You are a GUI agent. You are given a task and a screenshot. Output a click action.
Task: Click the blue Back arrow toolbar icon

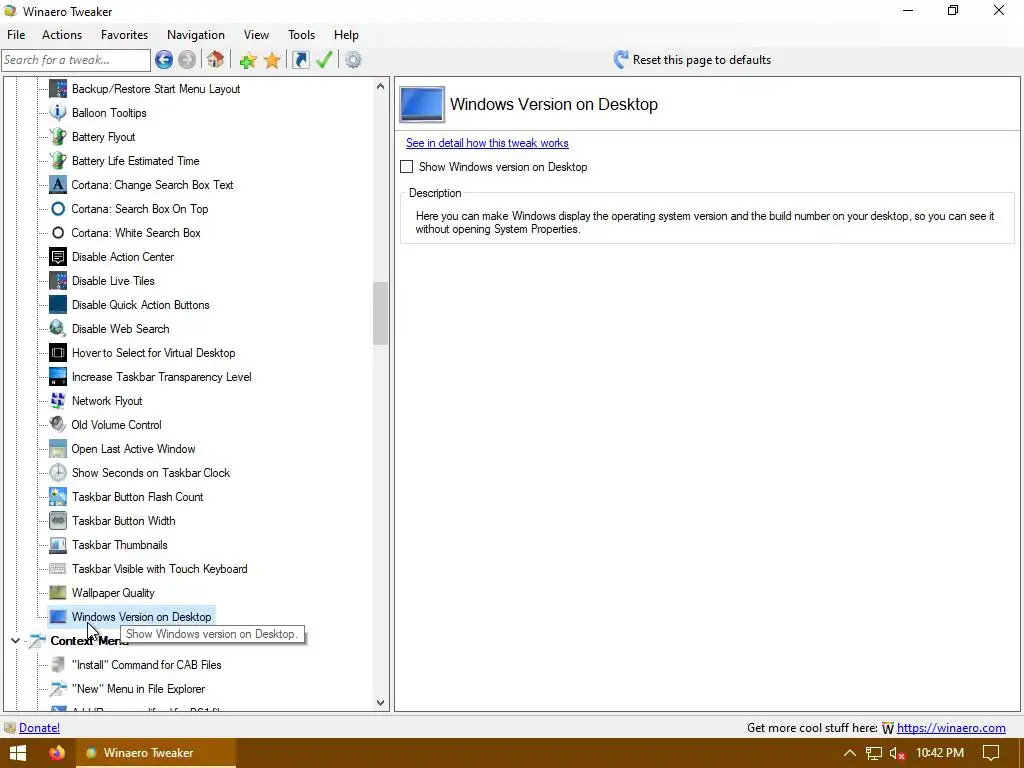164,60
